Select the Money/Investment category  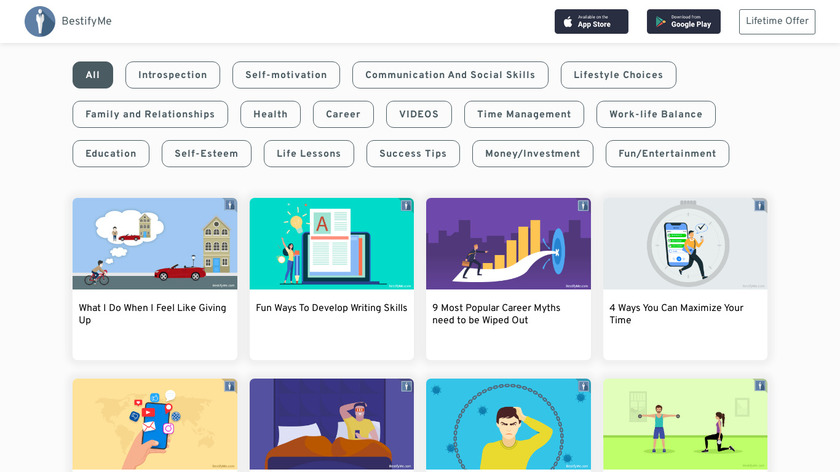(533, 153)
